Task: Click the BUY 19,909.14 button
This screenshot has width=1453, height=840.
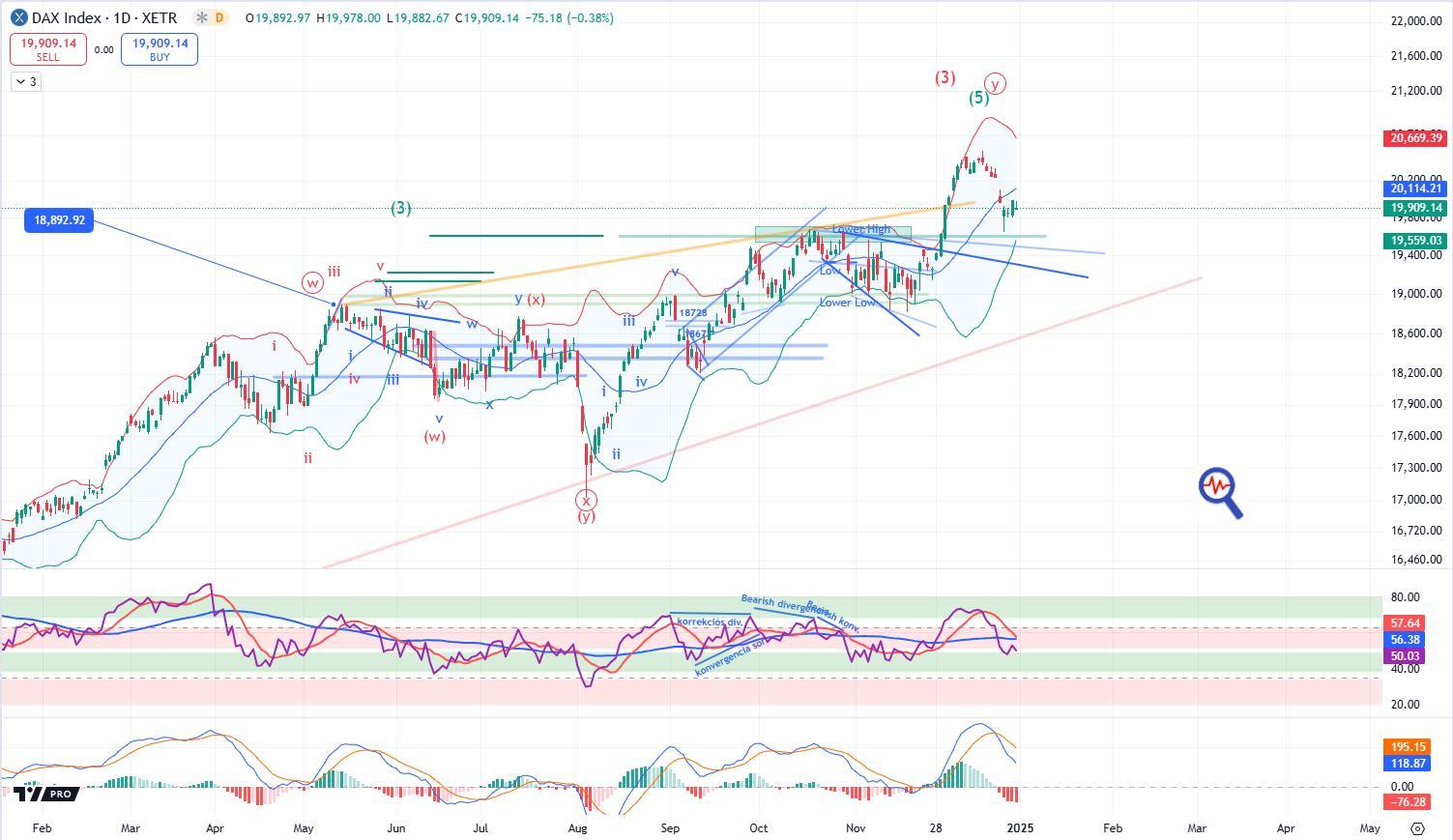Action: 160,49
